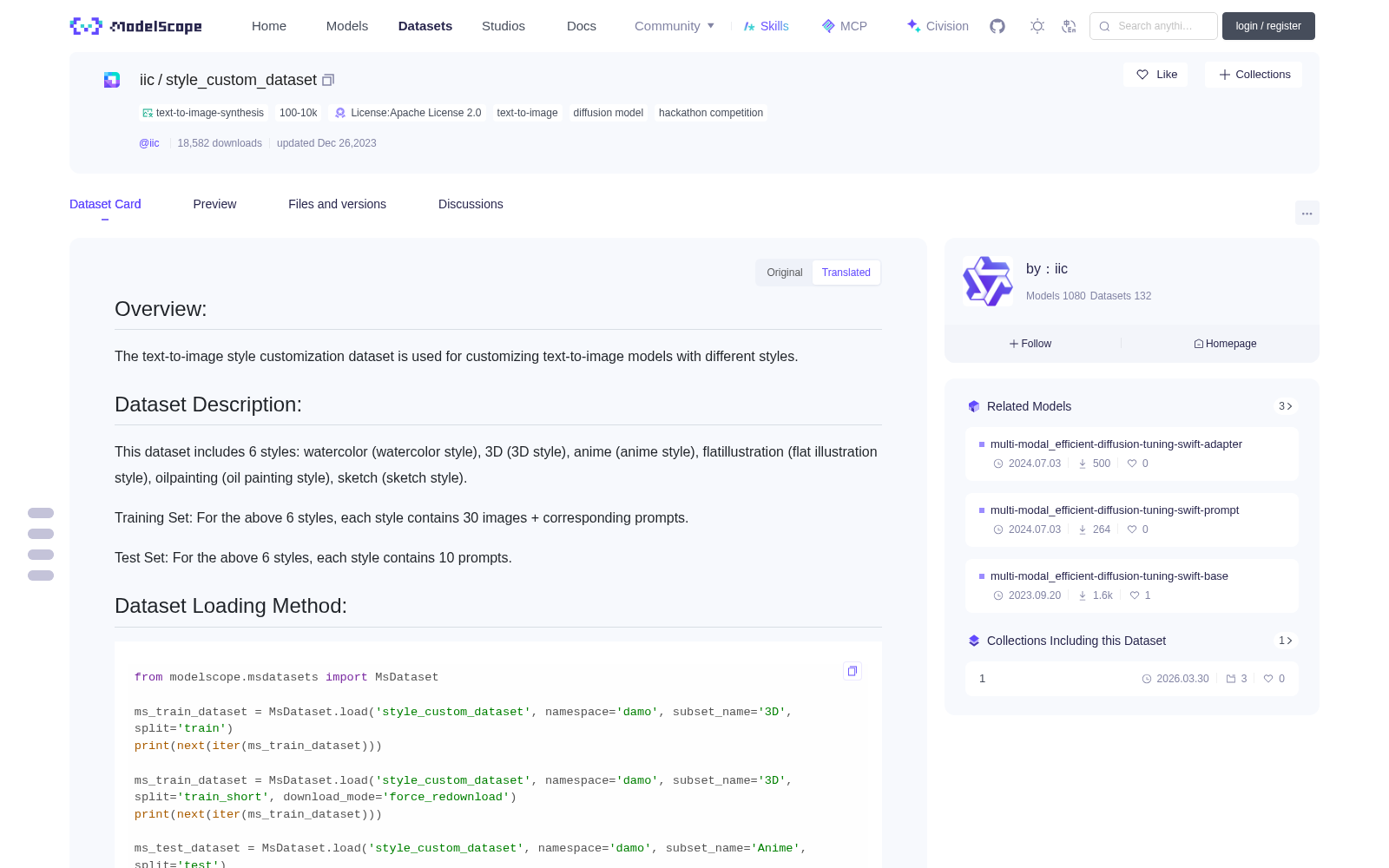The width and height of the screenshot is (1389, 868).
Task: Copy dataset name next to style_custom_dataset
Action: coord(328,80)
